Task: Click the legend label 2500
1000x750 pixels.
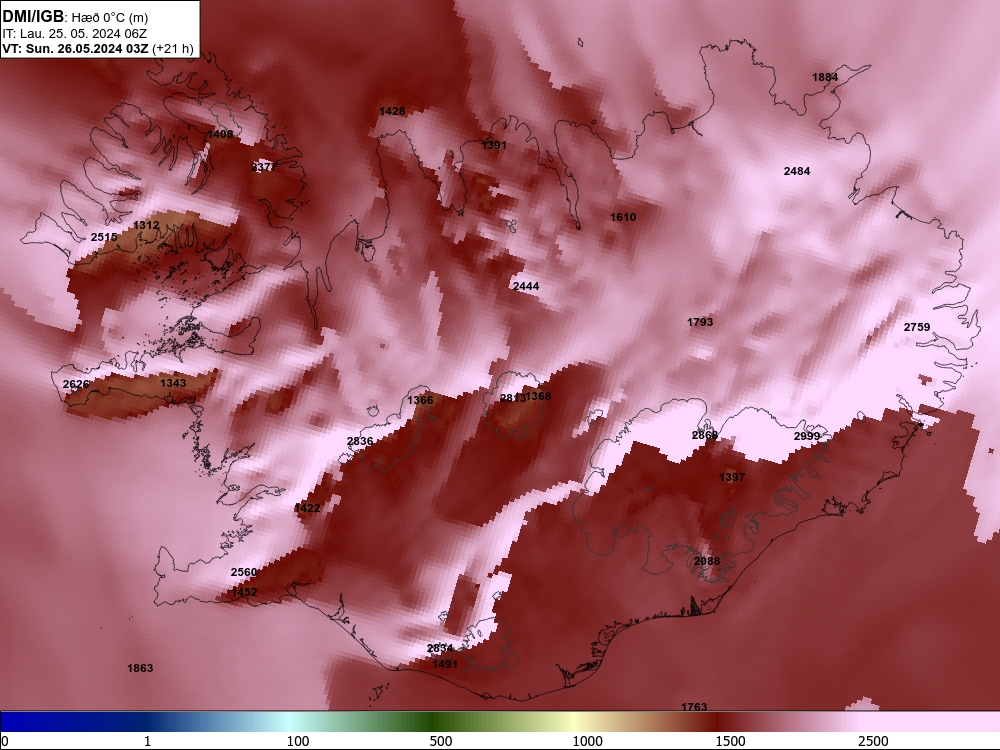Action: 873,741
